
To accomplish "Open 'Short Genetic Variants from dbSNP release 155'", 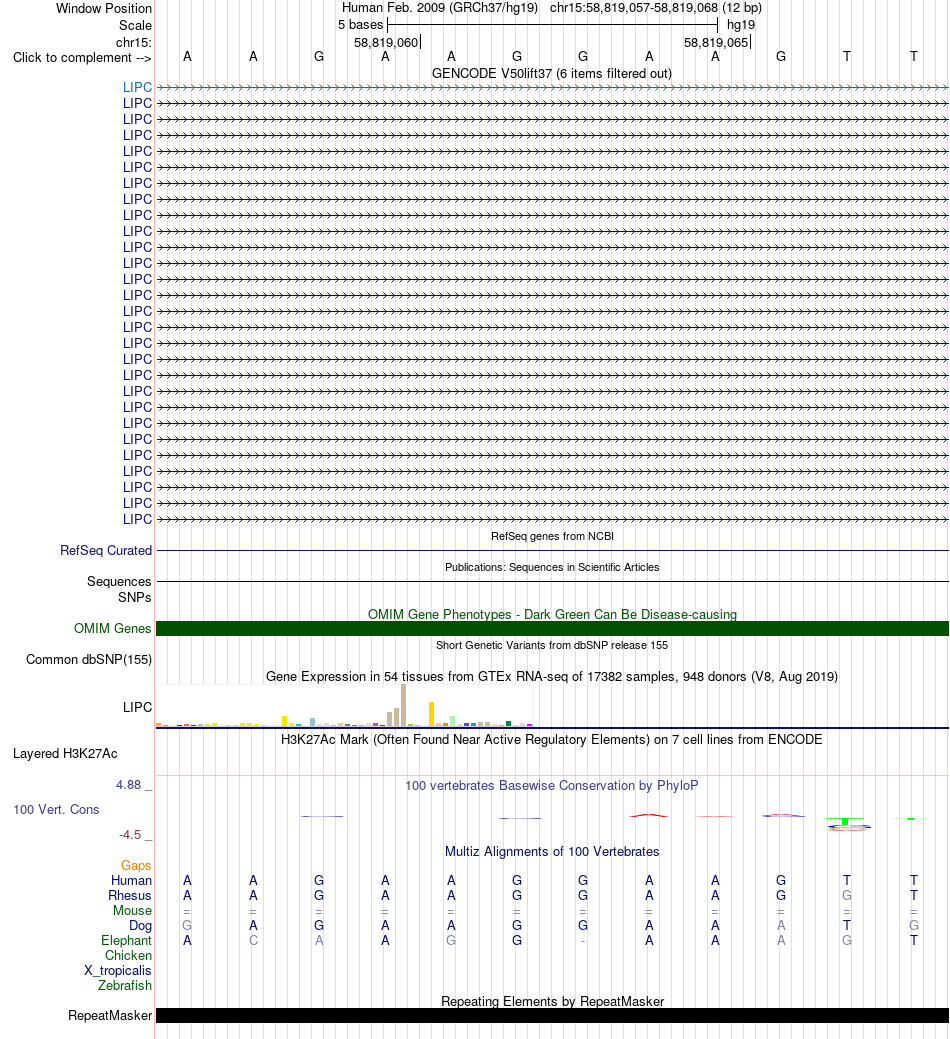I will pyautogui.click(x=552, y=645).
